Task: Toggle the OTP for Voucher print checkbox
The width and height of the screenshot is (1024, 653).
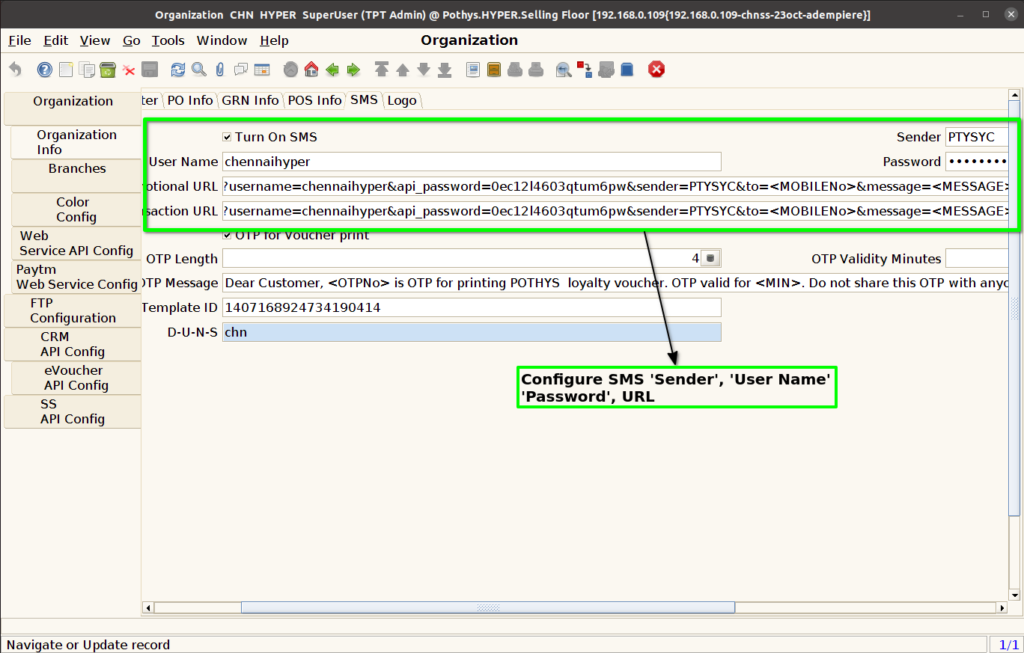Action: [227, 235]
